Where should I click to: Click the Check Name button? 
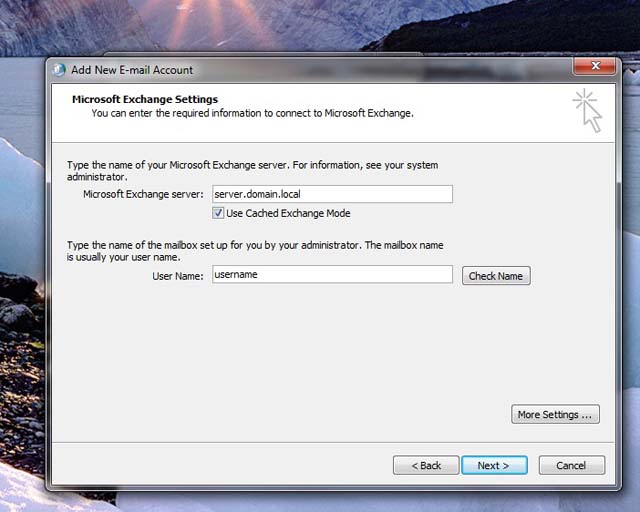pos(496,276)
